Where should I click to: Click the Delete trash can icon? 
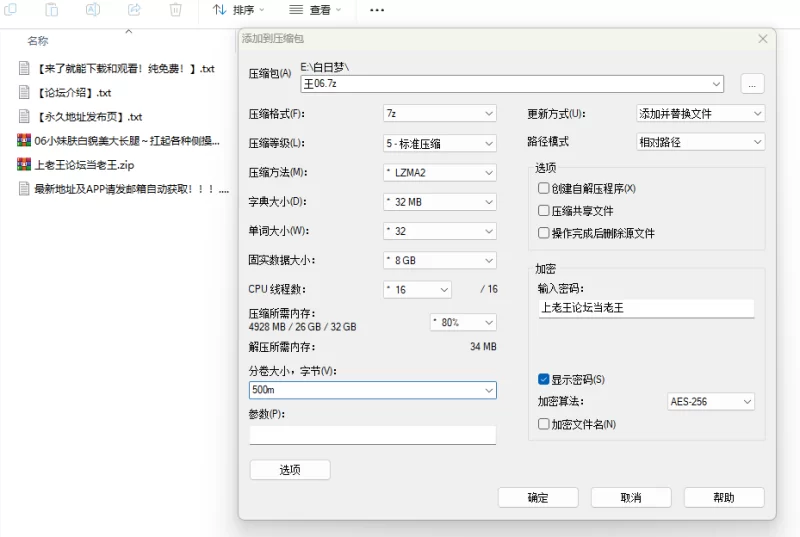point(176,9)
